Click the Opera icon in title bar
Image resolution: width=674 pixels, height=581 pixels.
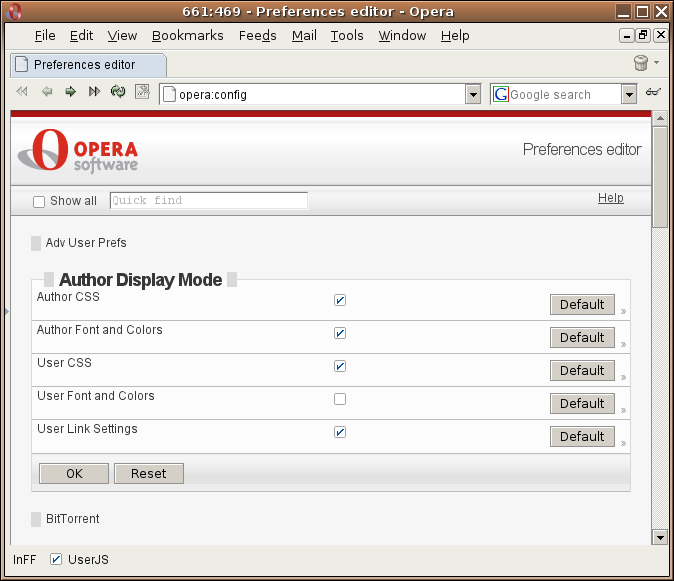[14, 11]
